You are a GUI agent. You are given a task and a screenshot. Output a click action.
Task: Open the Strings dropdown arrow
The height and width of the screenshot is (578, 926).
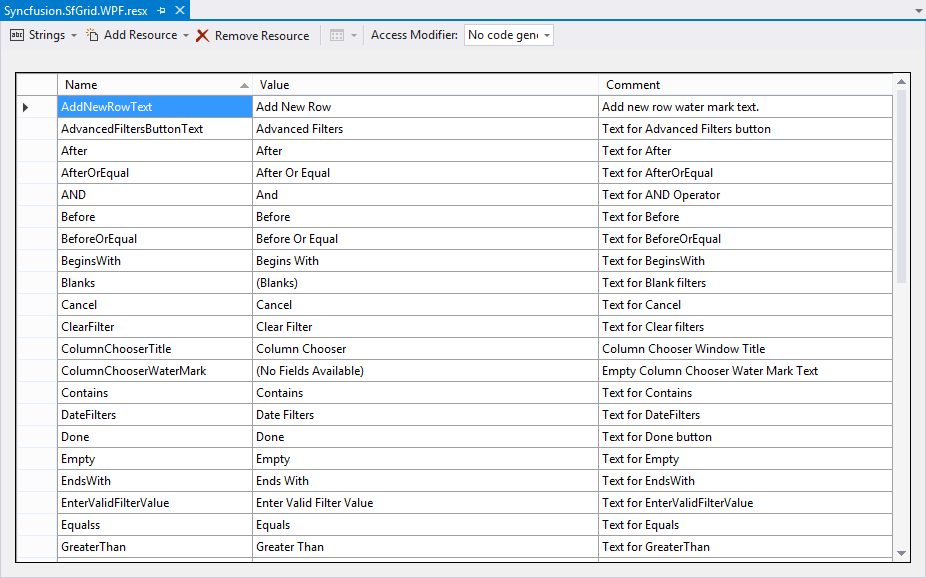(x=74, y=35)
